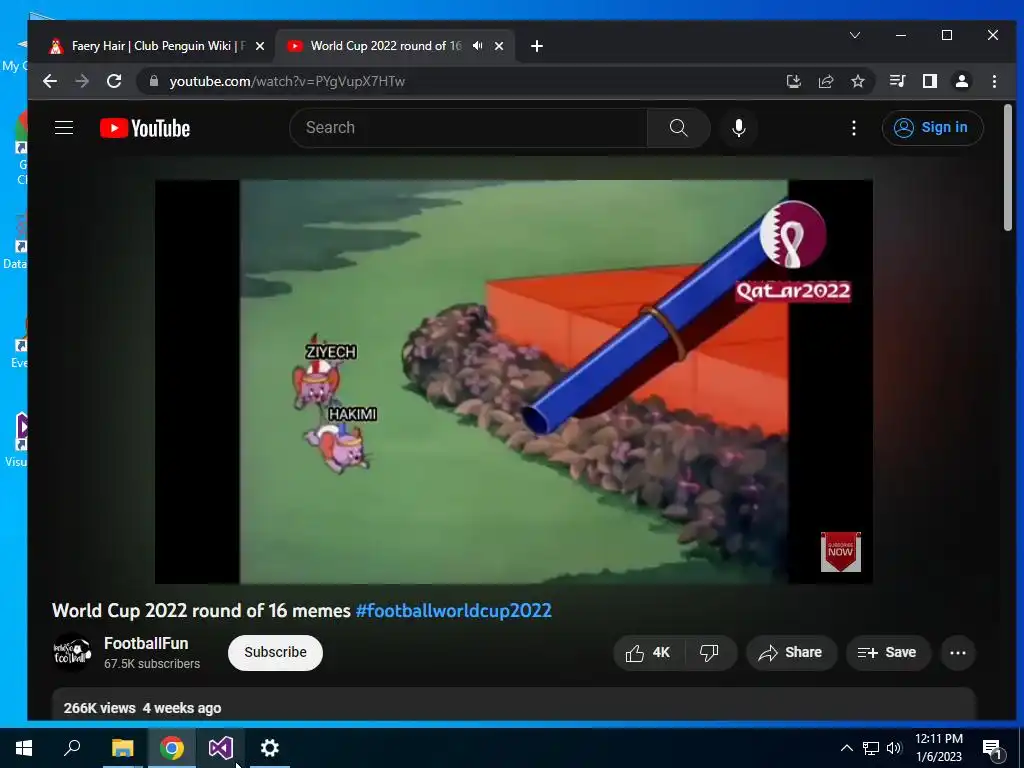Open the FootballFun channel avatar
The height and width of the screenshot is (768, 1024).
point(72,652)
